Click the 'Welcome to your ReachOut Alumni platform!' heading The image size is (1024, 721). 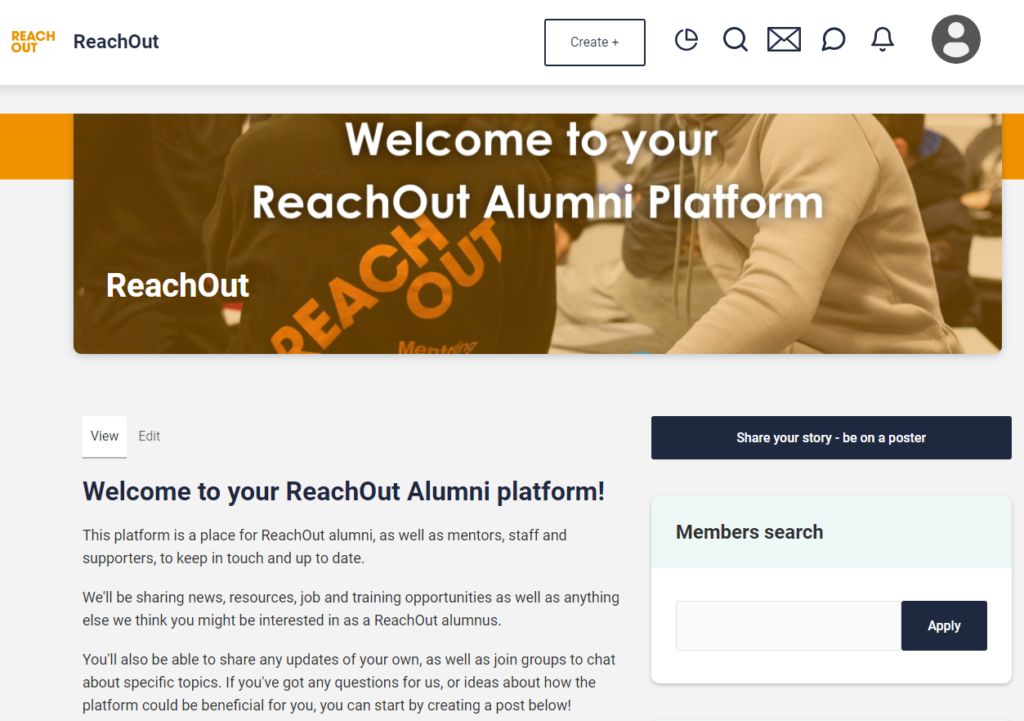[343, 492]
